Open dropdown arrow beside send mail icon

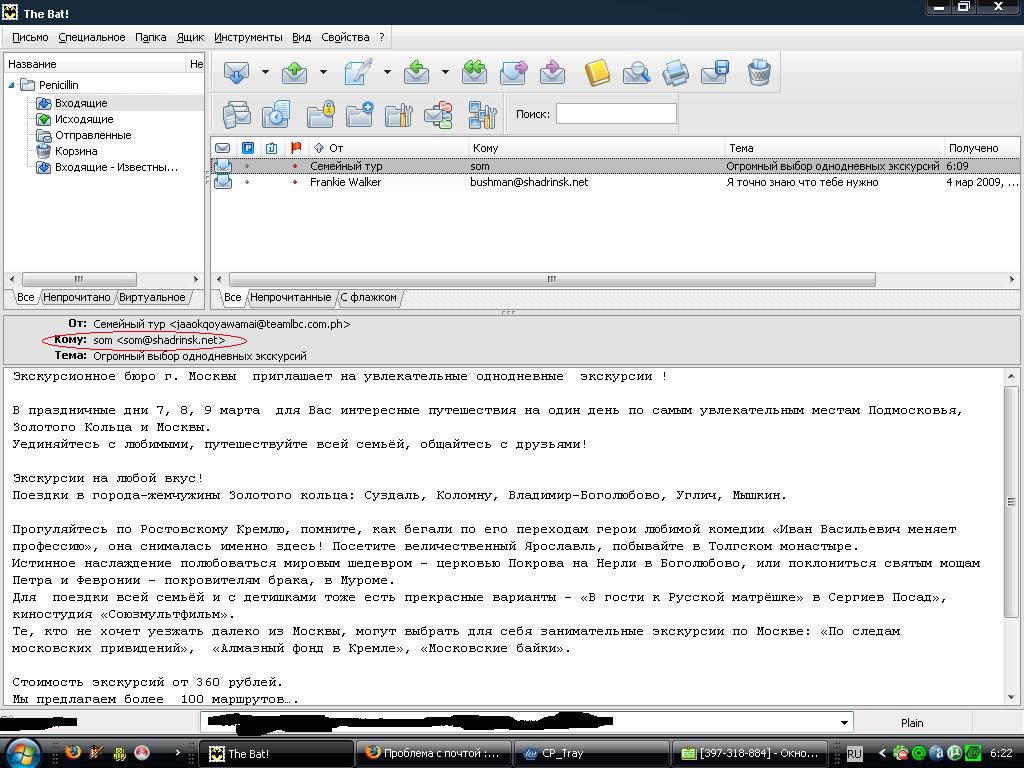point(323,72)
